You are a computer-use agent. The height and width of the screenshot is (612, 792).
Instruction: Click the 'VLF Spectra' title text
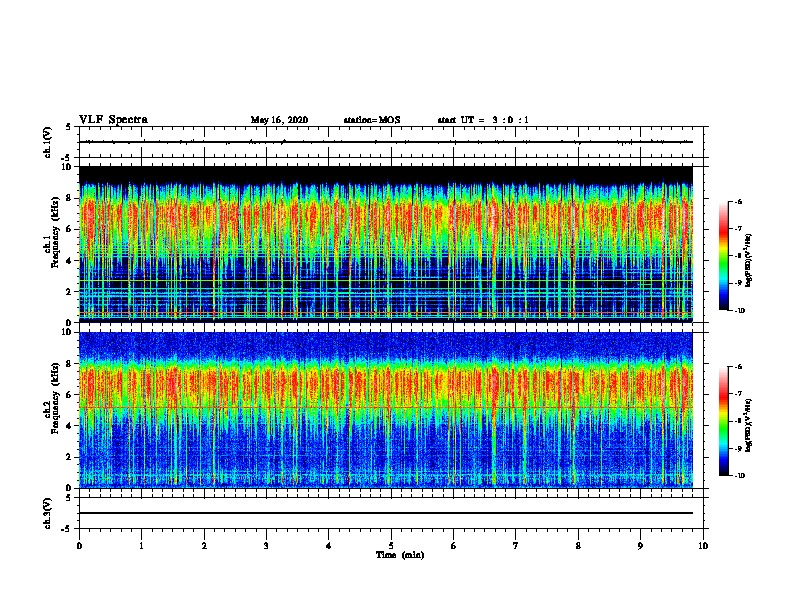113,119
